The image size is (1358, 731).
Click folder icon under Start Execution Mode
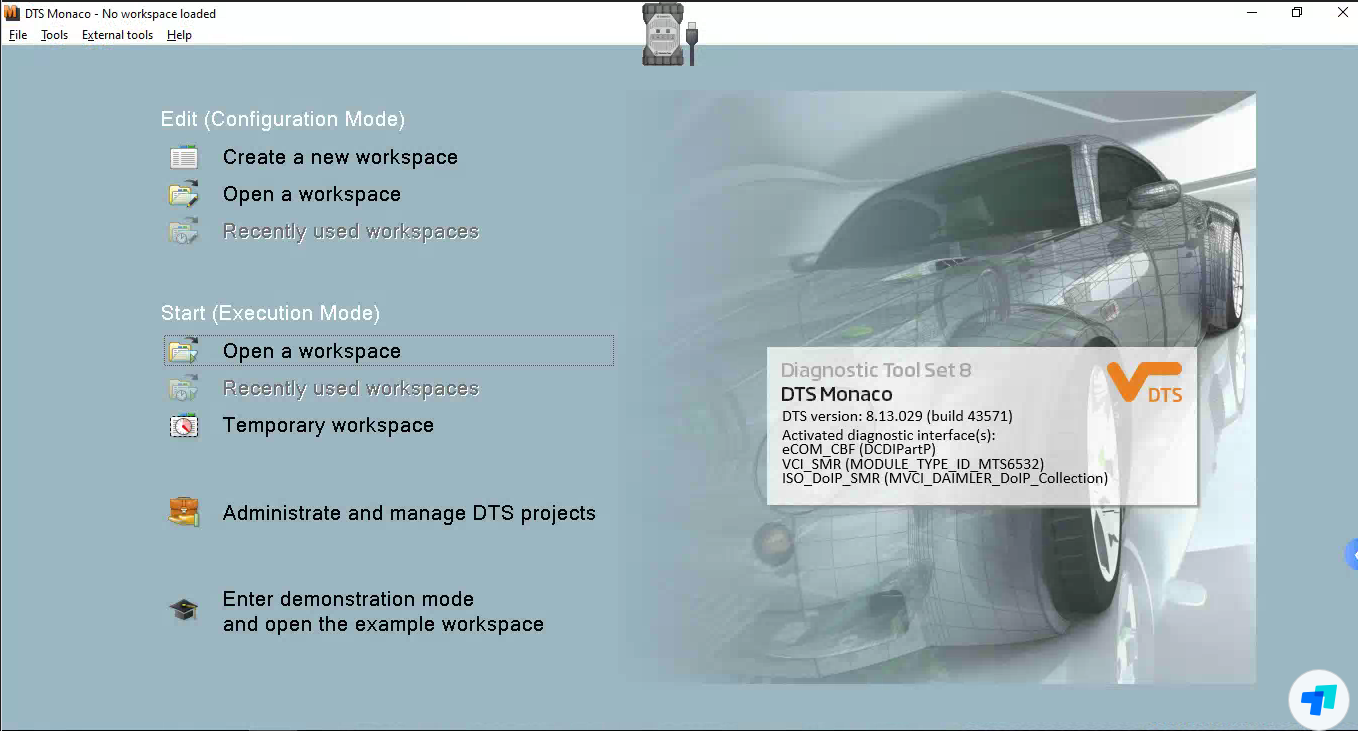coord(184,351)
